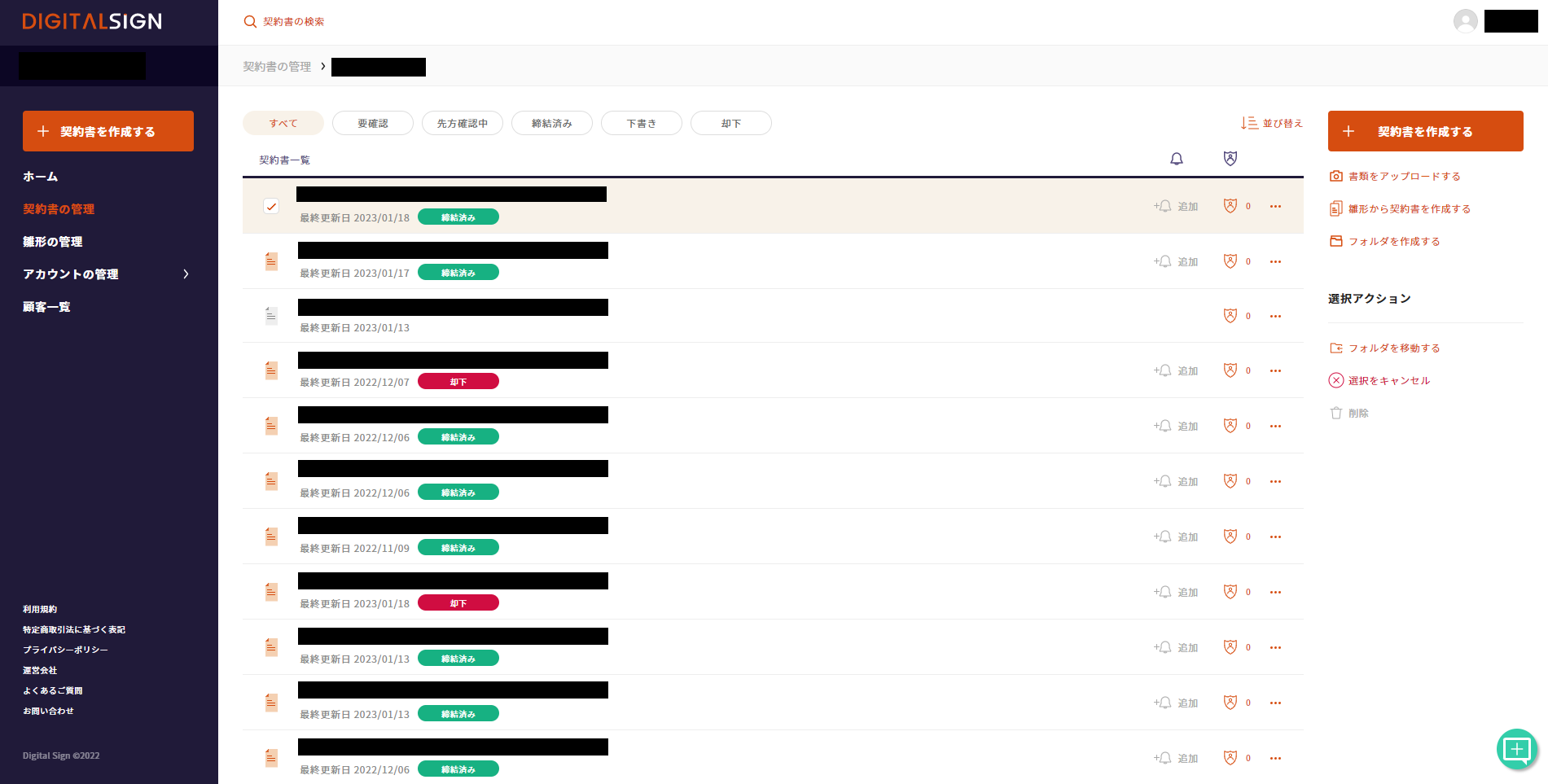Click the shield column header icon
Viewport: 1548px width, 784px height.
pos(1230,159)
